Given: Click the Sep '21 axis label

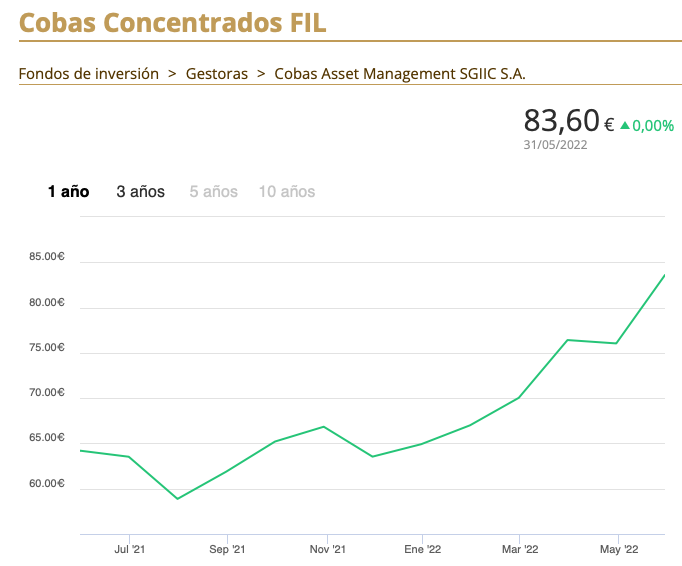Looking at the screenshot, I should click(227, 549).
